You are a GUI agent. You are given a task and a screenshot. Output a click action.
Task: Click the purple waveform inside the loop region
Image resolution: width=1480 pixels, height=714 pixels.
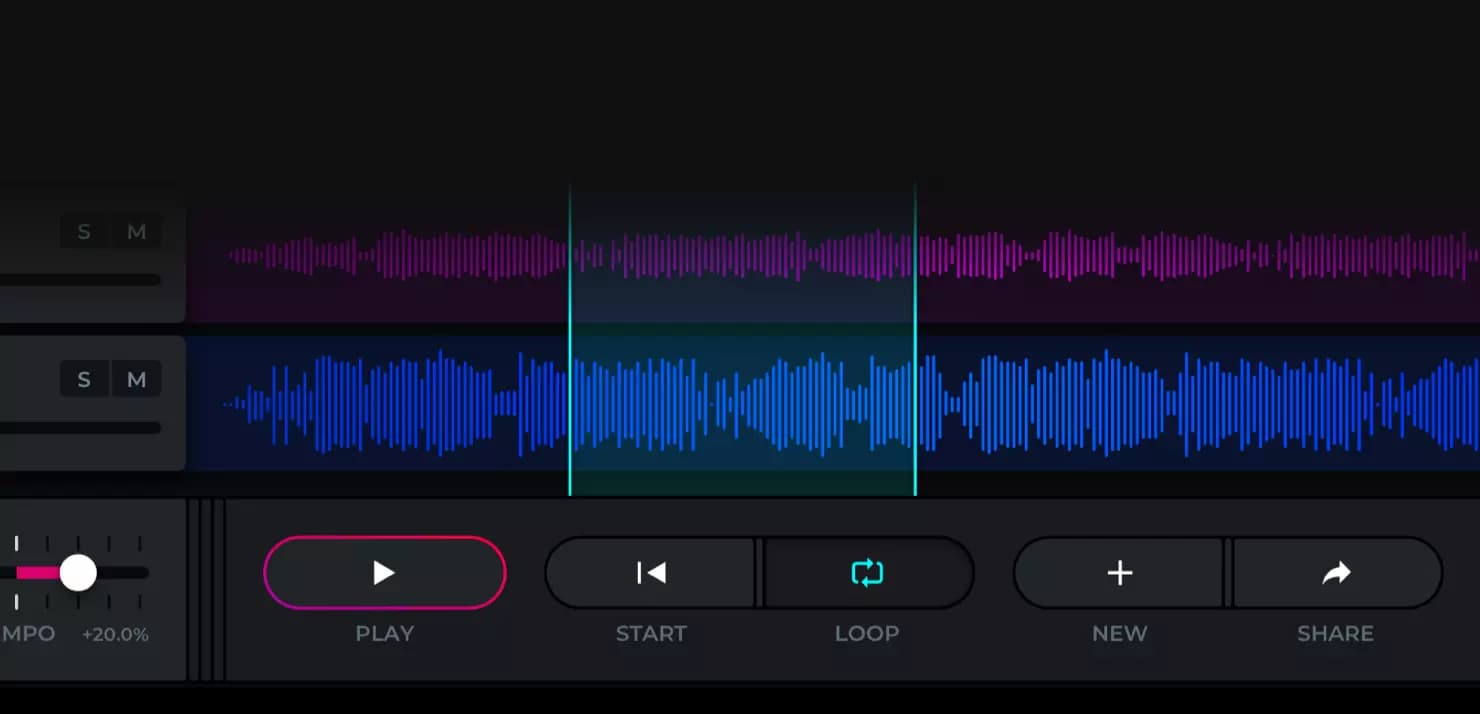point(742,256)
